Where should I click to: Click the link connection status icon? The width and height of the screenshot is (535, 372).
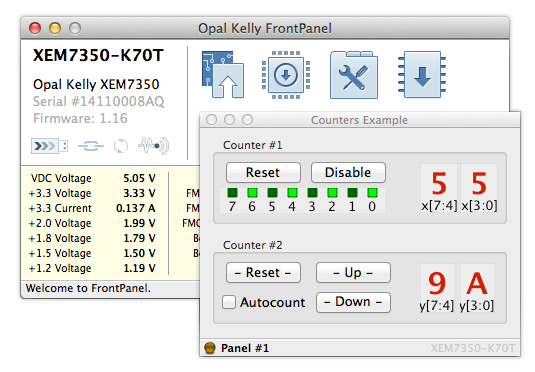[91, 146]
